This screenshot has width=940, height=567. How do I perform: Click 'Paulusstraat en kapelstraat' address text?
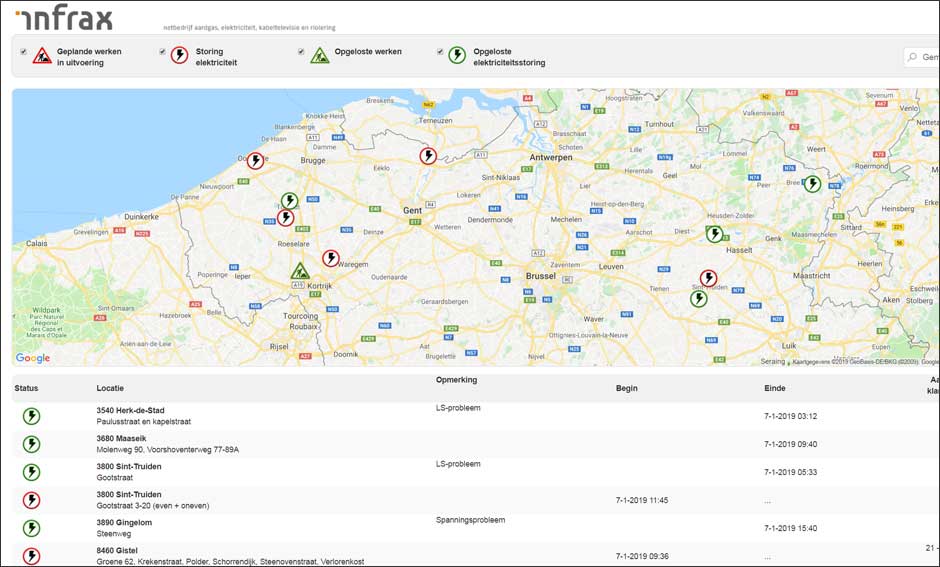144,422
